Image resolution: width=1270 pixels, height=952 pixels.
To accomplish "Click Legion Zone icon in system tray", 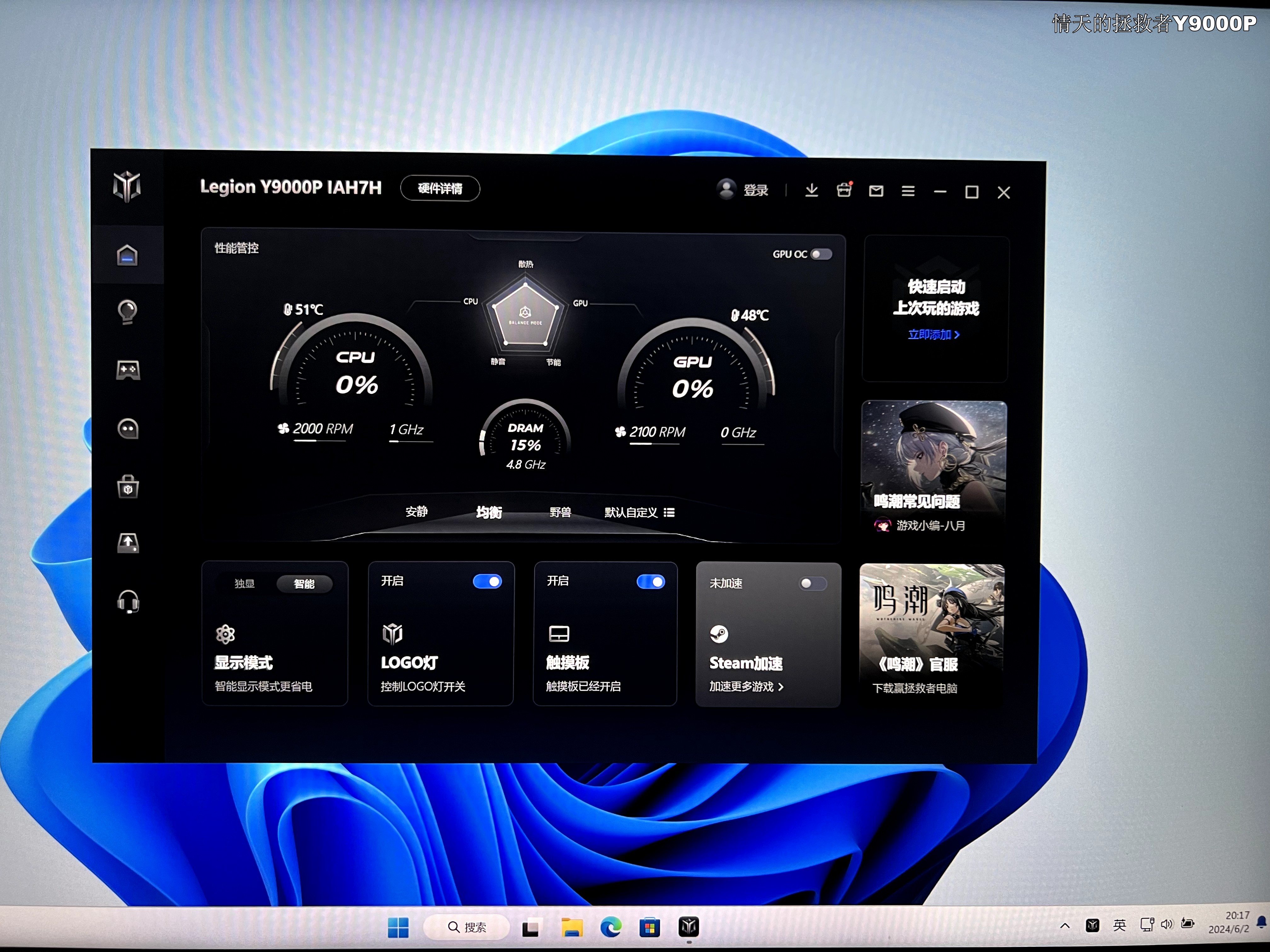I will click(x=1092, y=925).
